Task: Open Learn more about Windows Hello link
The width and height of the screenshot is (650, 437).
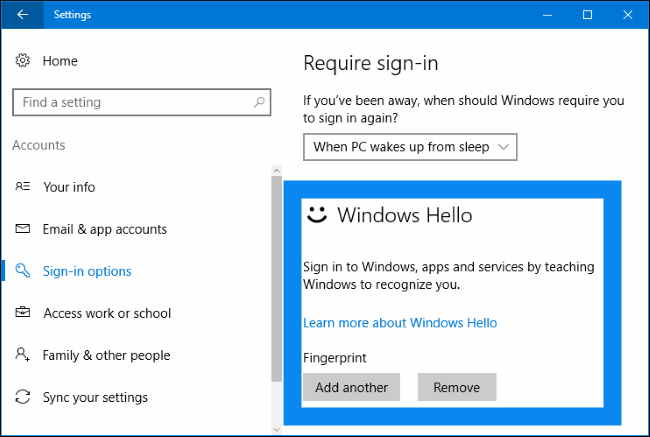Action: [x=400, y=323]
